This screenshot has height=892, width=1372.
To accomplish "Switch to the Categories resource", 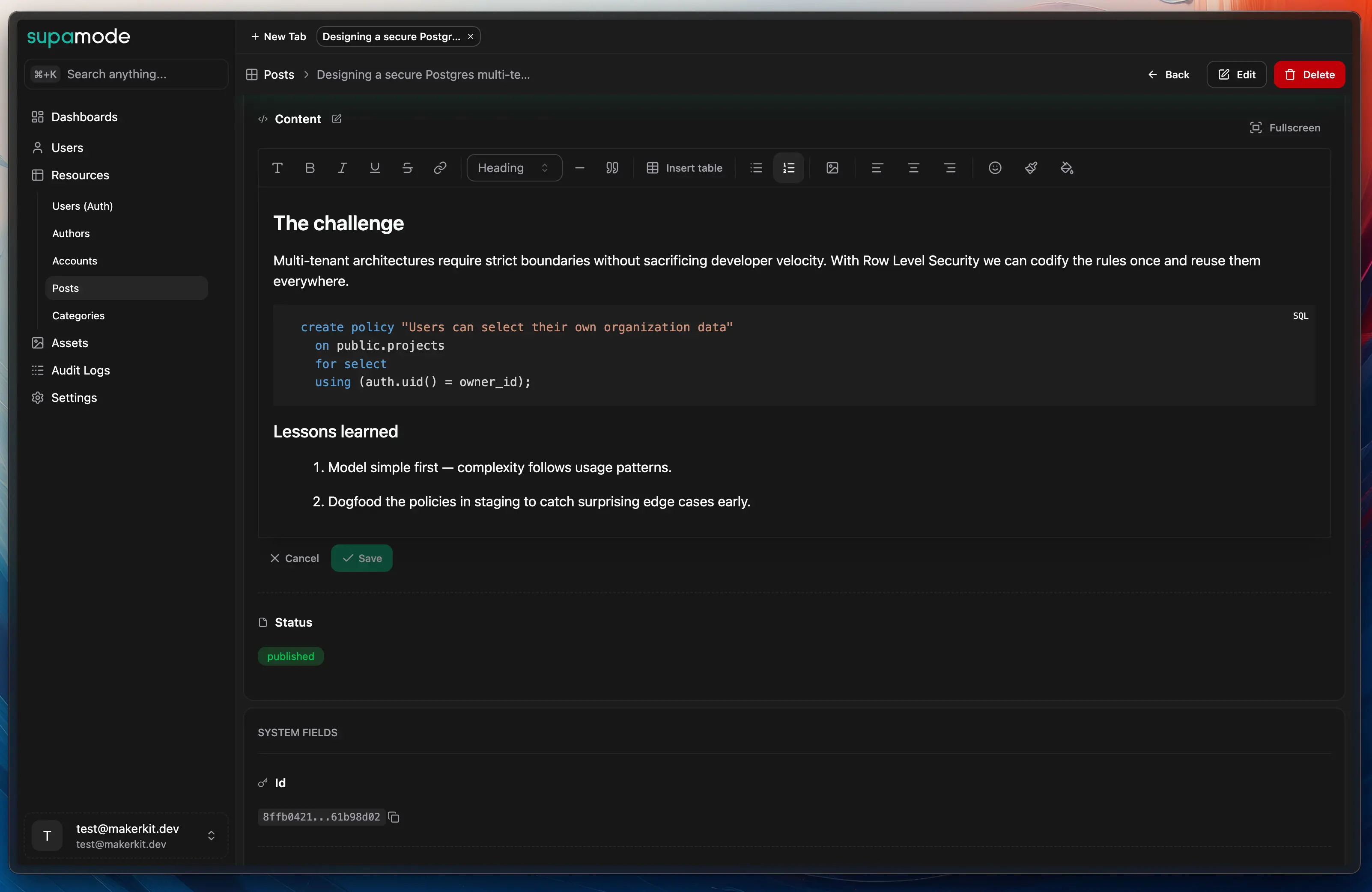I will coord(78,315).
